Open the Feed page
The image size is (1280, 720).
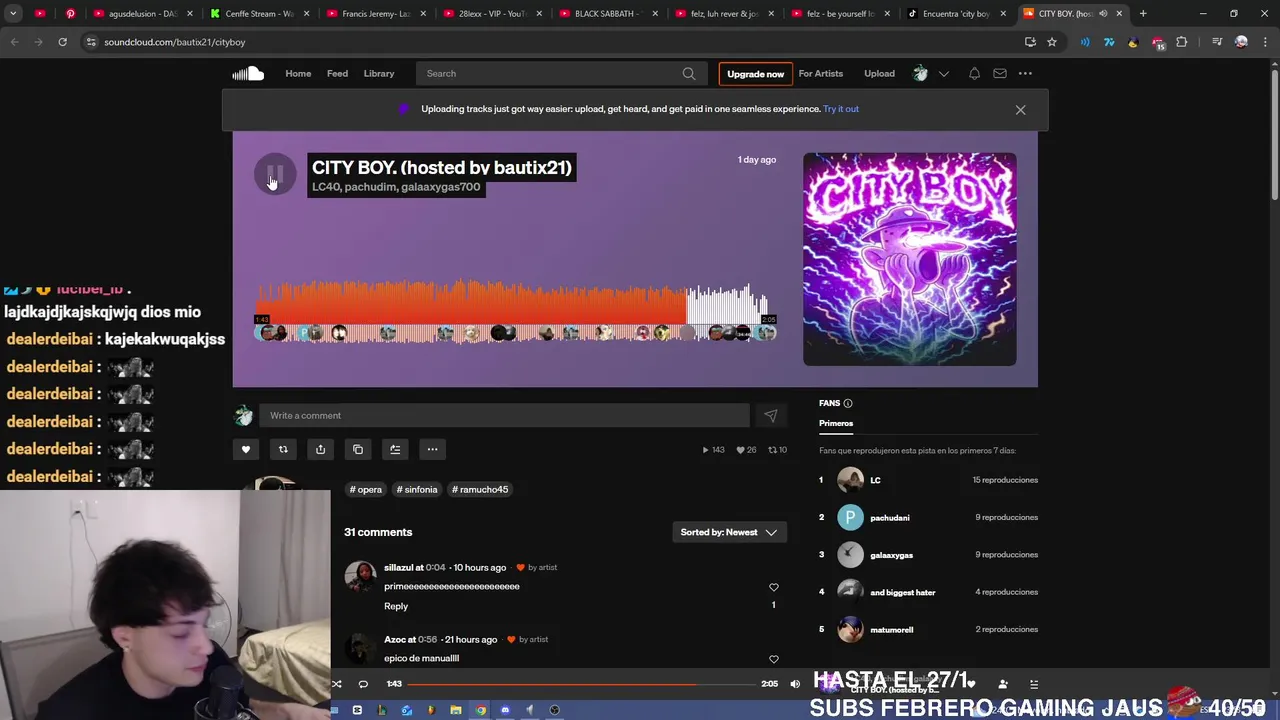pyautogui.click(x=337, y=73)
